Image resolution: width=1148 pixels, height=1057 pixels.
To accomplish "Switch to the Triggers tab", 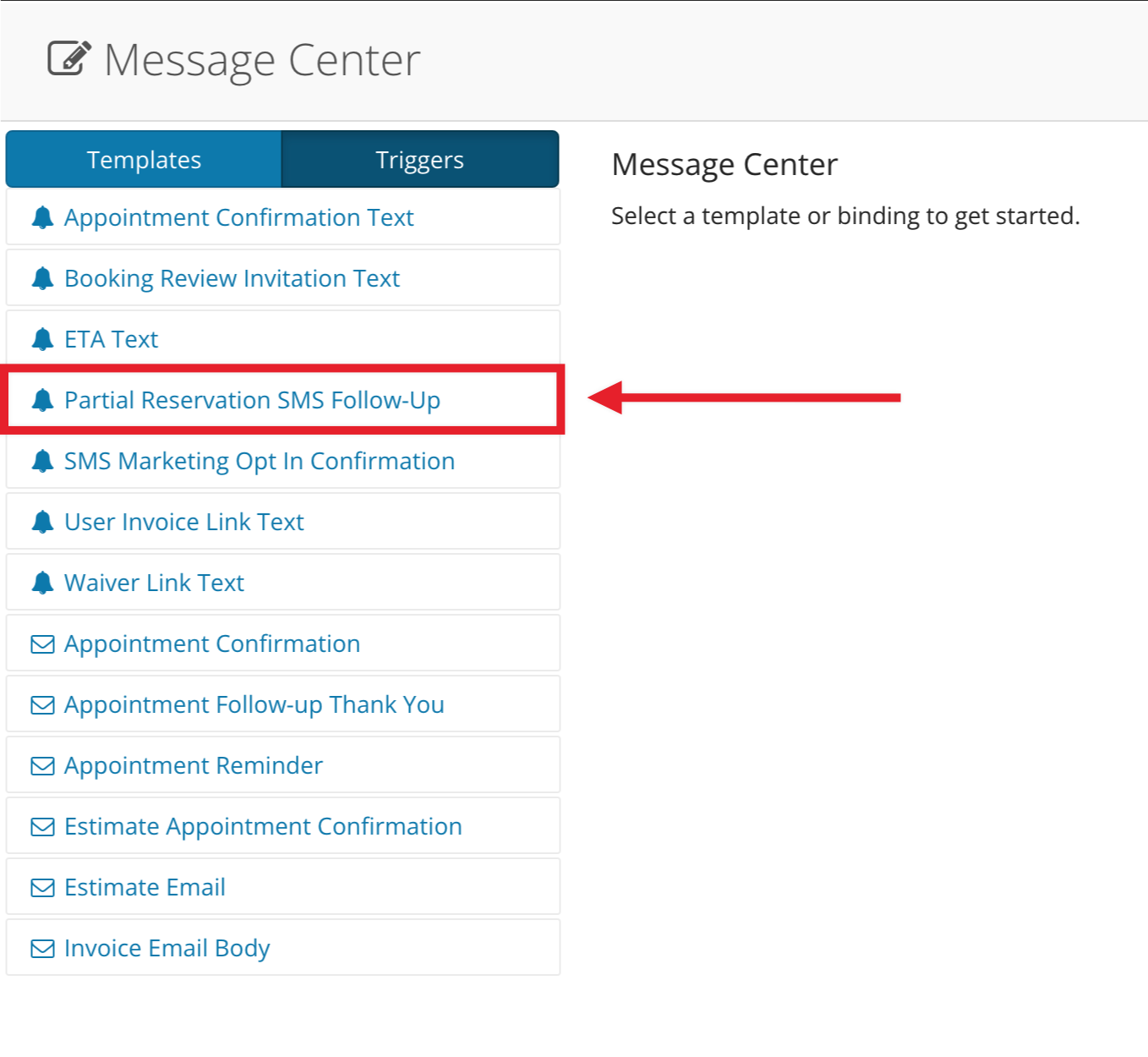I will tap(420, 159).
